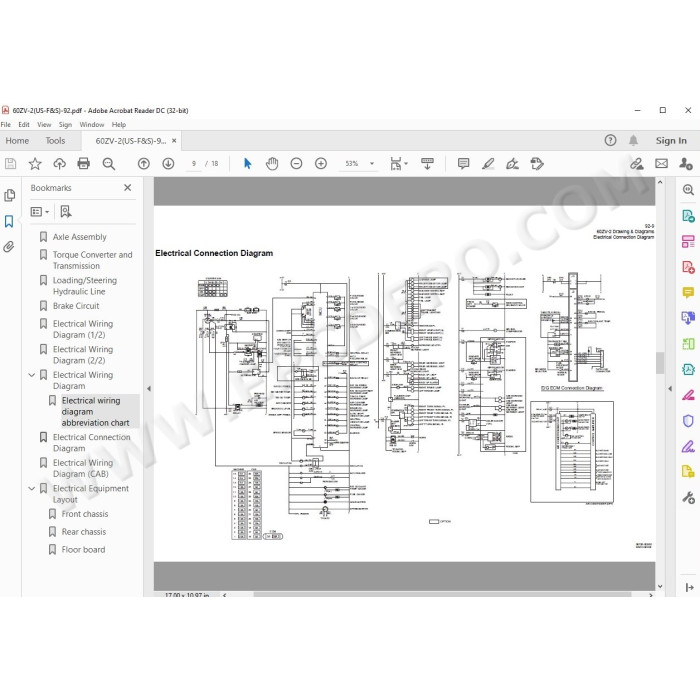
Task: Expand right tools pane arrow
Action: click(670, 388)
